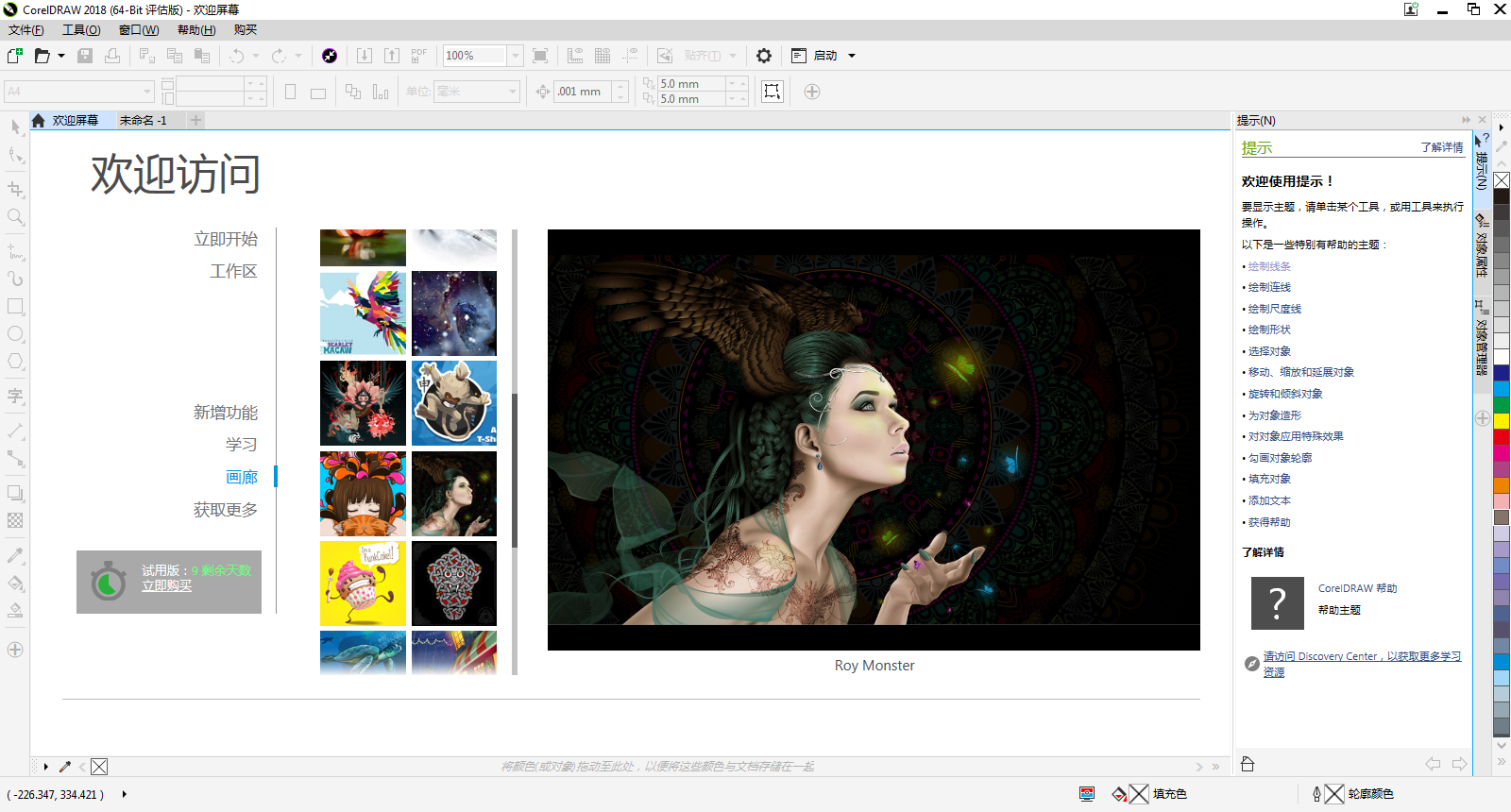The image size is (1511, 812).
Task: Click the Publish to PDF icon
Action: point(419,56)
